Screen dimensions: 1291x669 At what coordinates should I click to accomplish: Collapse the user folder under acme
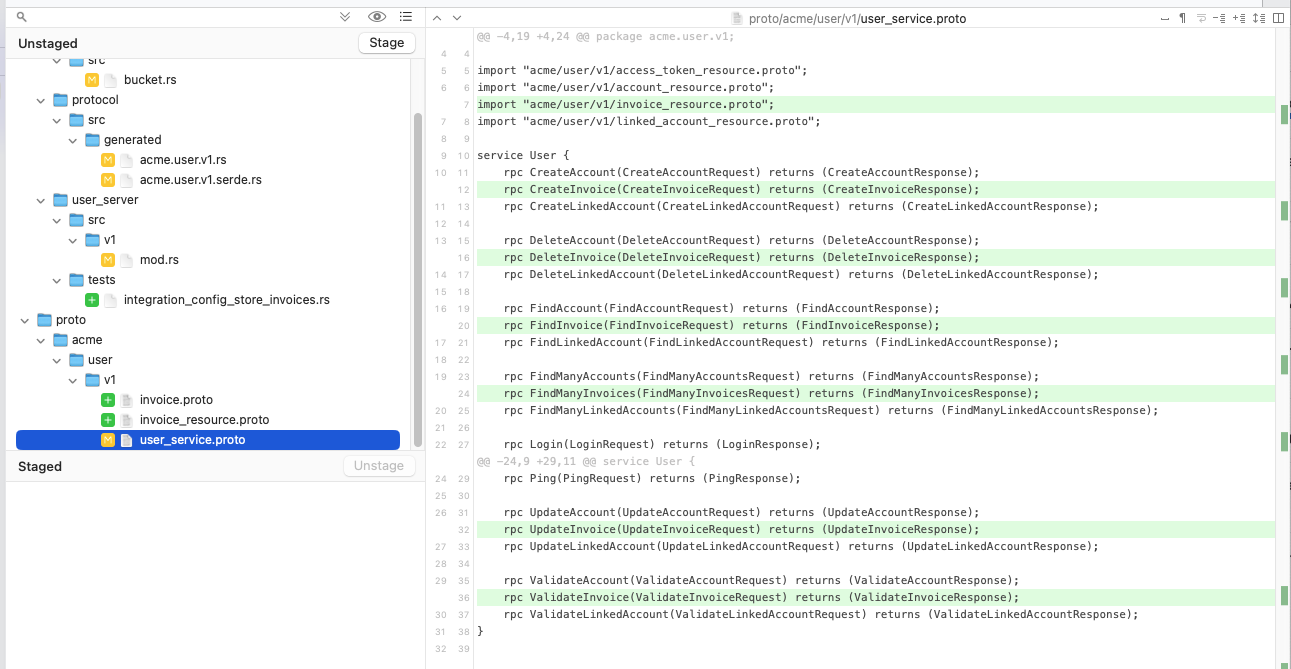(57, 360)
